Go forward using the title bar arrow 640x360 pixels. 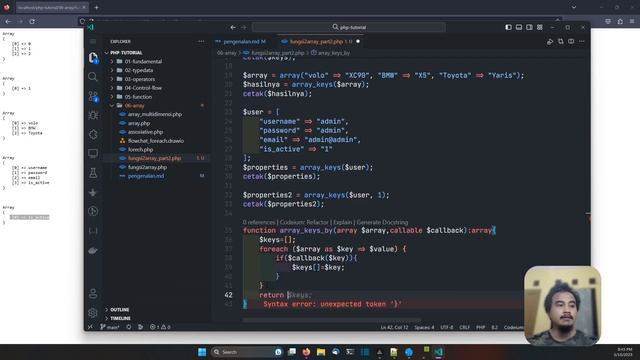pyautogui.click(x=244, y=27)
